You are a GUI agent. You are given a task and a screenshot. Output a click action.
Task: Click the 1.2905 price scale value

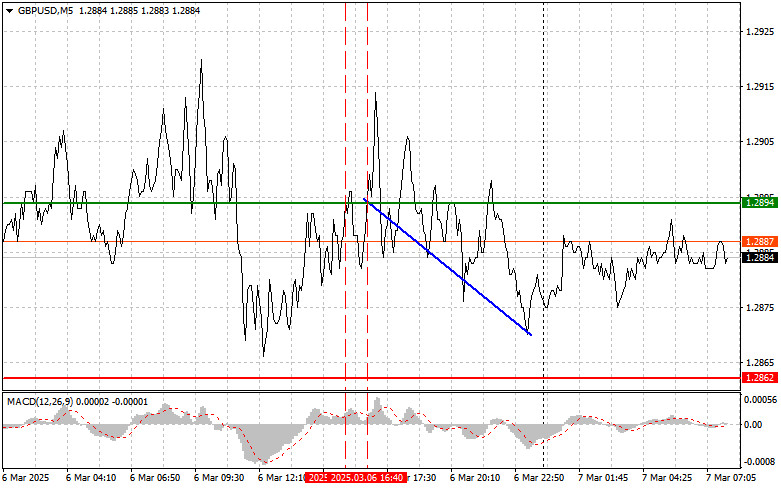point(760,141)
